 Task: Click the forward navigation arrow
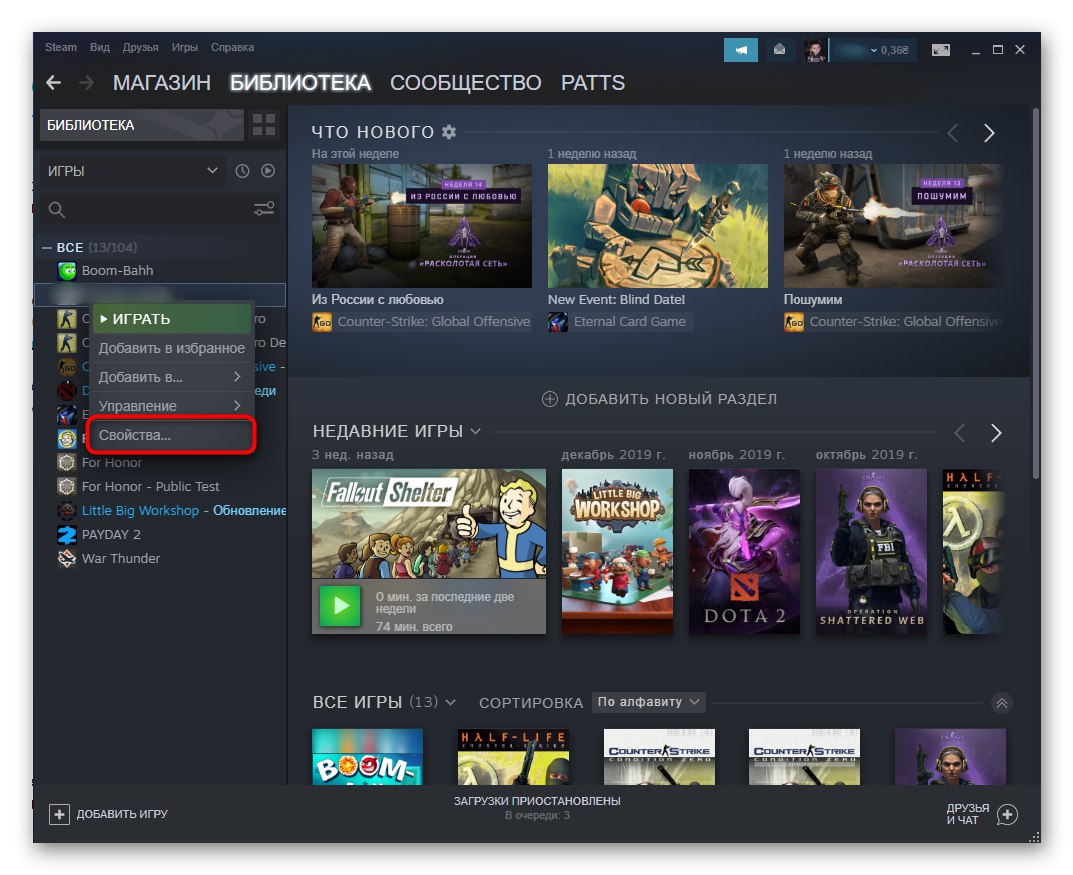(x=86, y=83)
